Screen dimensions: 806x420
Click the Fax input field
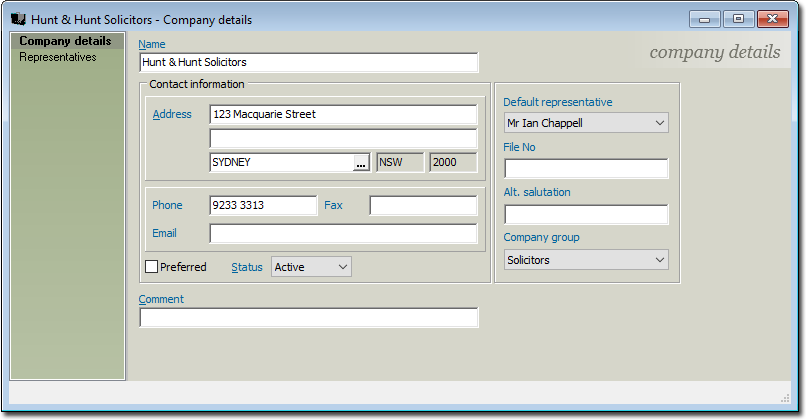[423, 206]
